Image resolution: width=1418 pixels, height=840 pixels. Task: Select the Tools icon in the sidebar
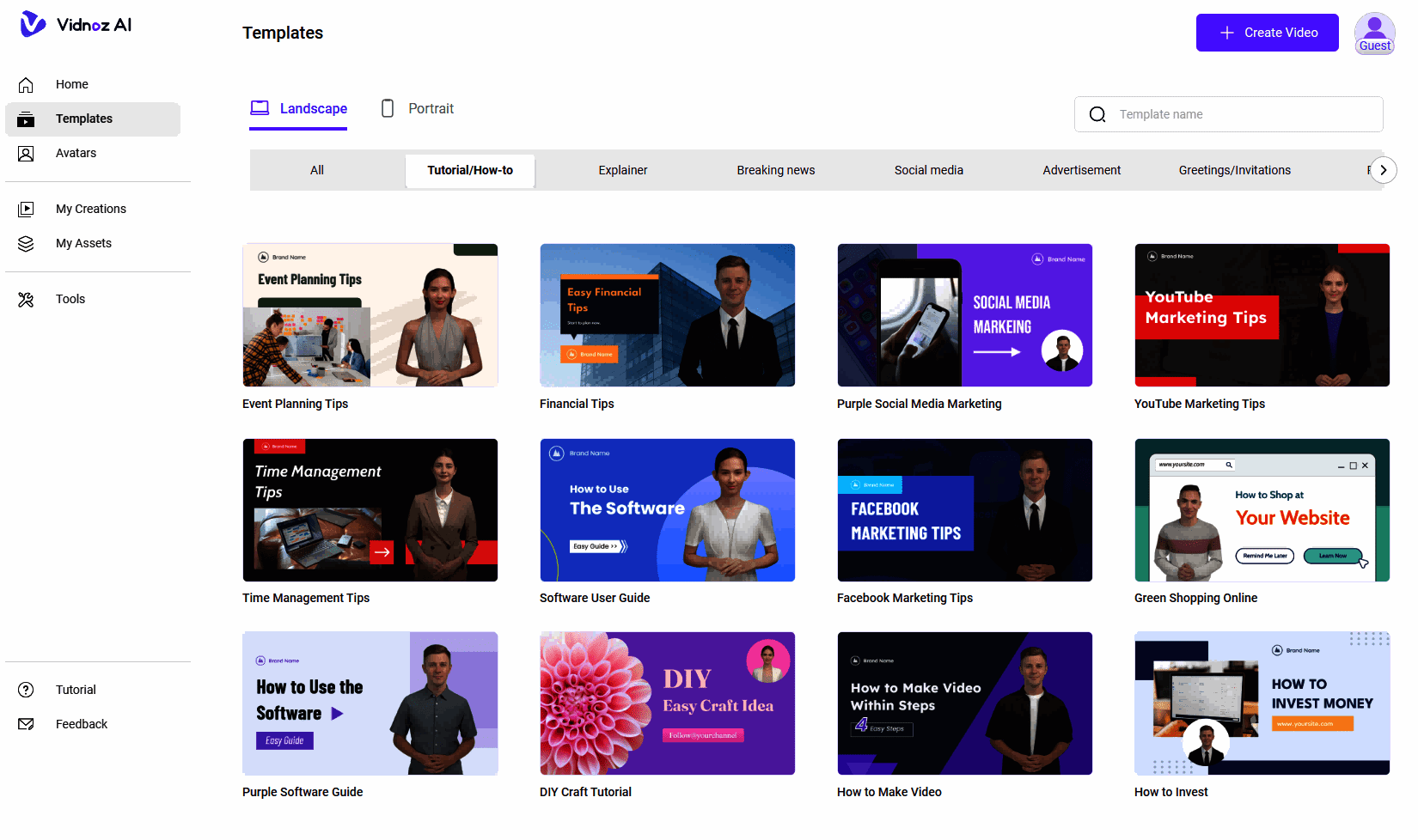click(x=26, y=299)
